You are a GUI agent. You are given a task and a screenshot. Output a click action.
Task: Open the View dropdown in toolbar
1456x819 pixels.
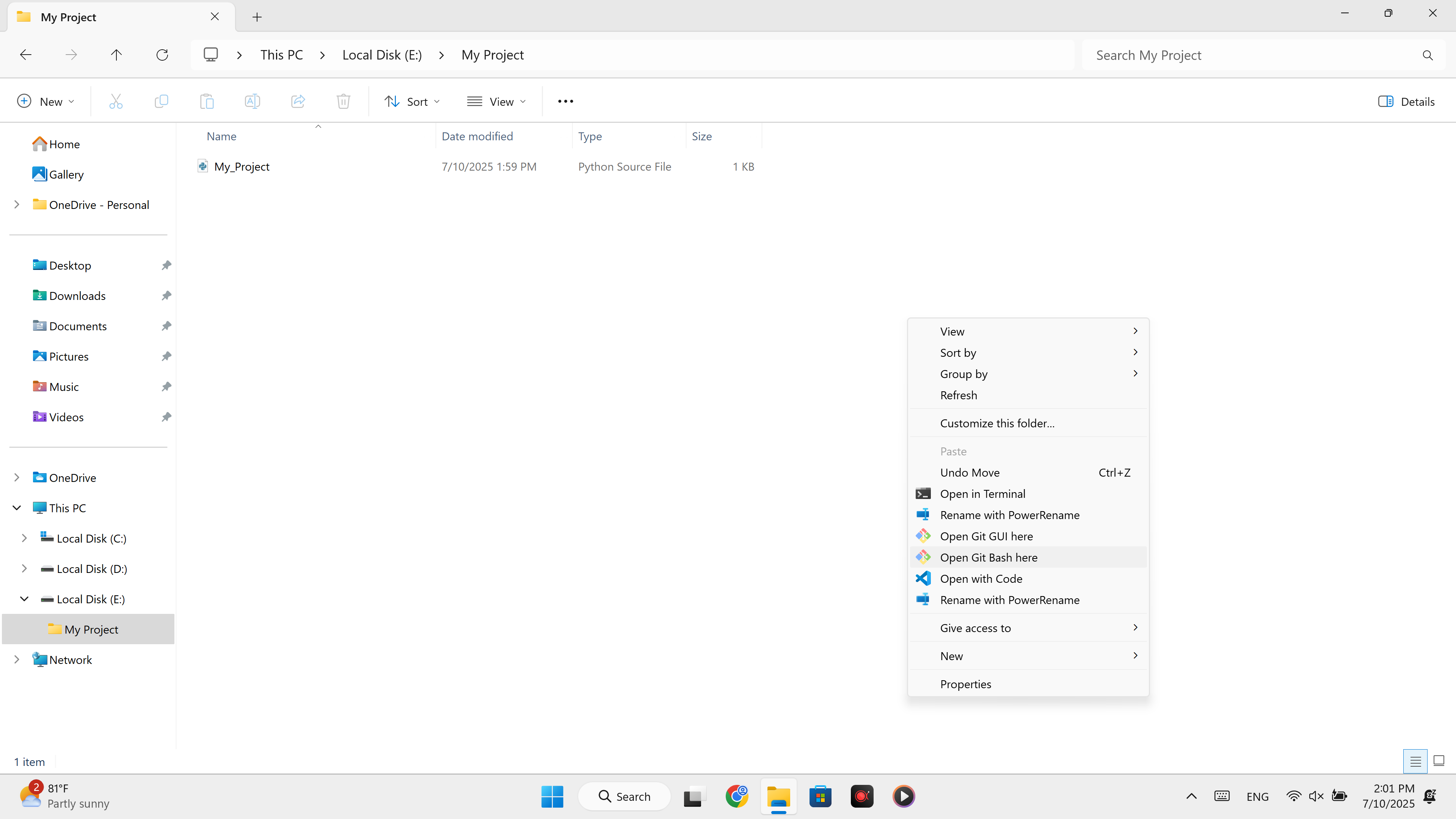pos(496,102)
